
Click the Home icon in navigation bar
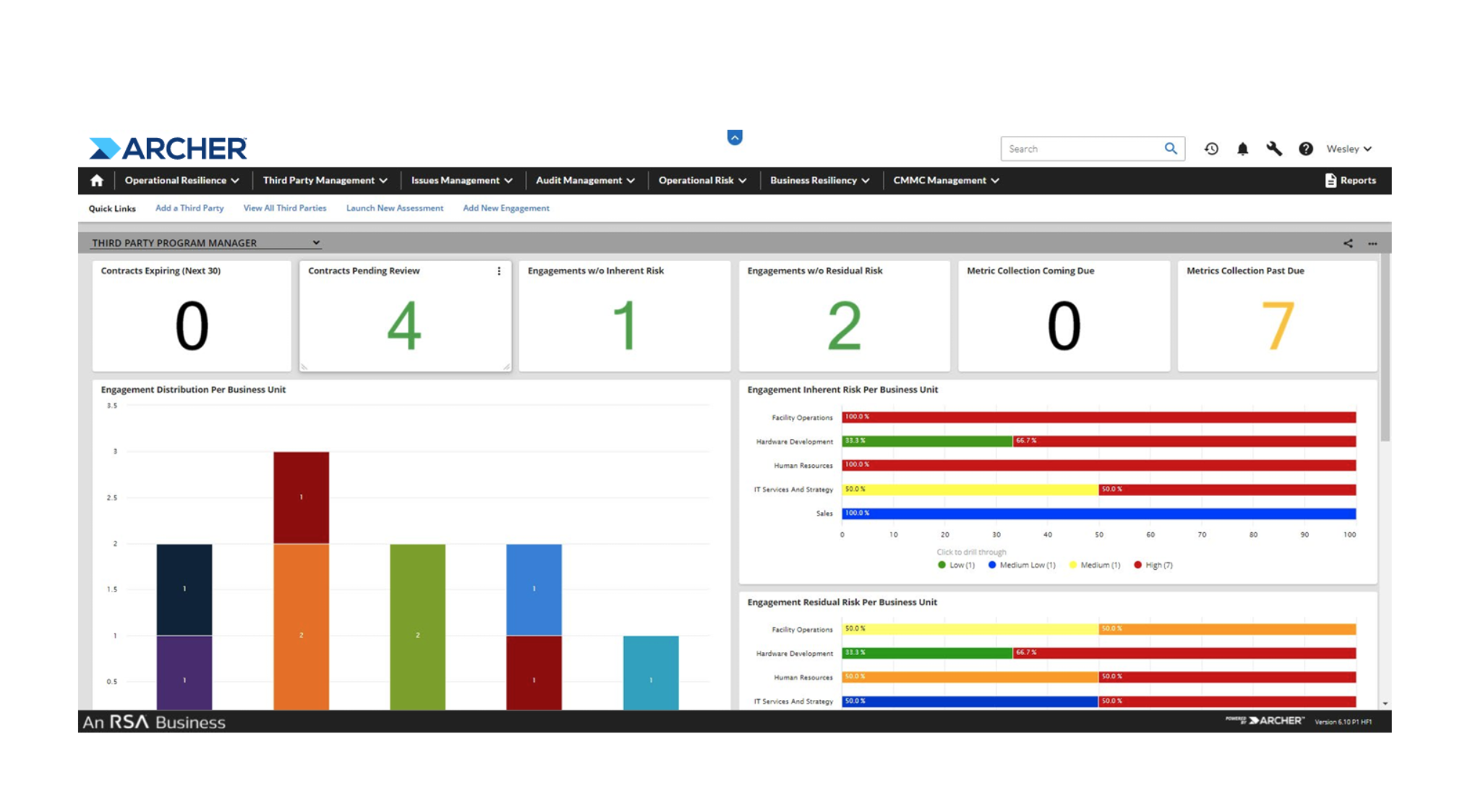[x=97, y=181]
